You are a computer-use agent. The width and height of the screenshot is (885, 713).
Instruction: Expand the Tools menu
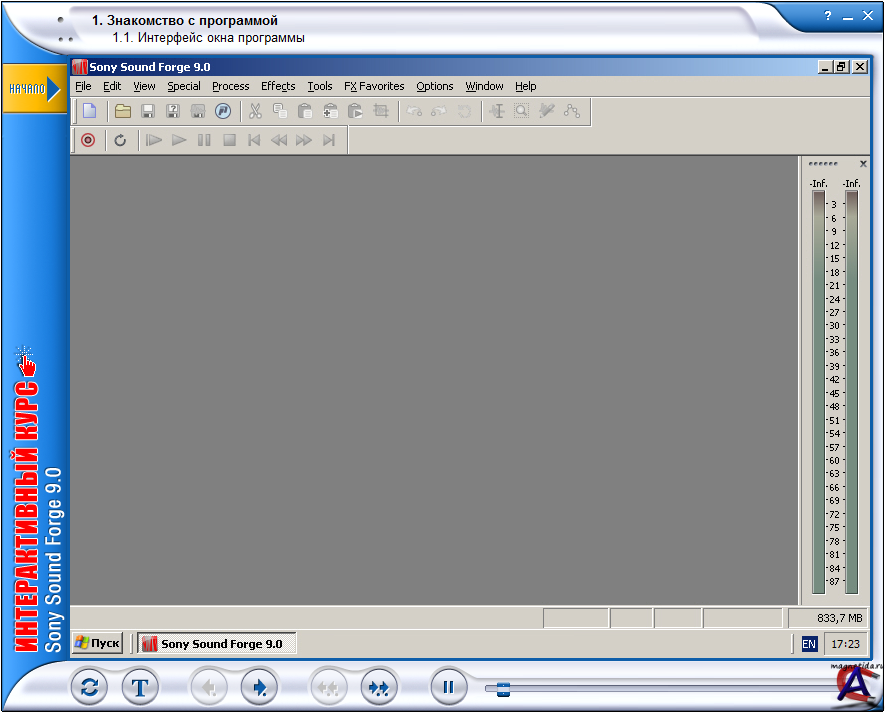pos(320,86)
